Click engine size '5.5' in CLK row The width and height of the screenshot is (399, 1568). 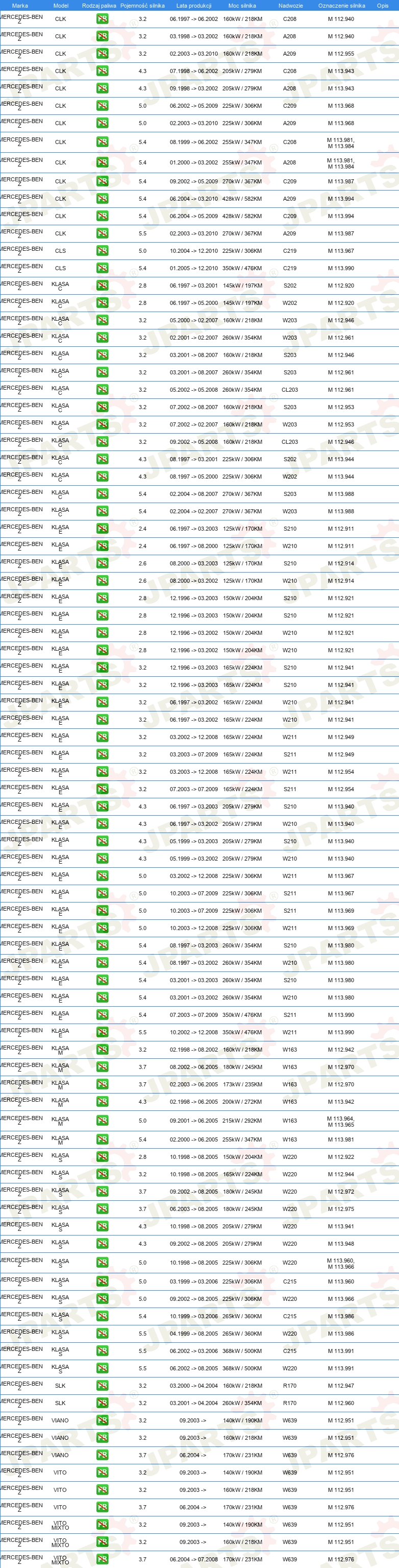point(142,233)
